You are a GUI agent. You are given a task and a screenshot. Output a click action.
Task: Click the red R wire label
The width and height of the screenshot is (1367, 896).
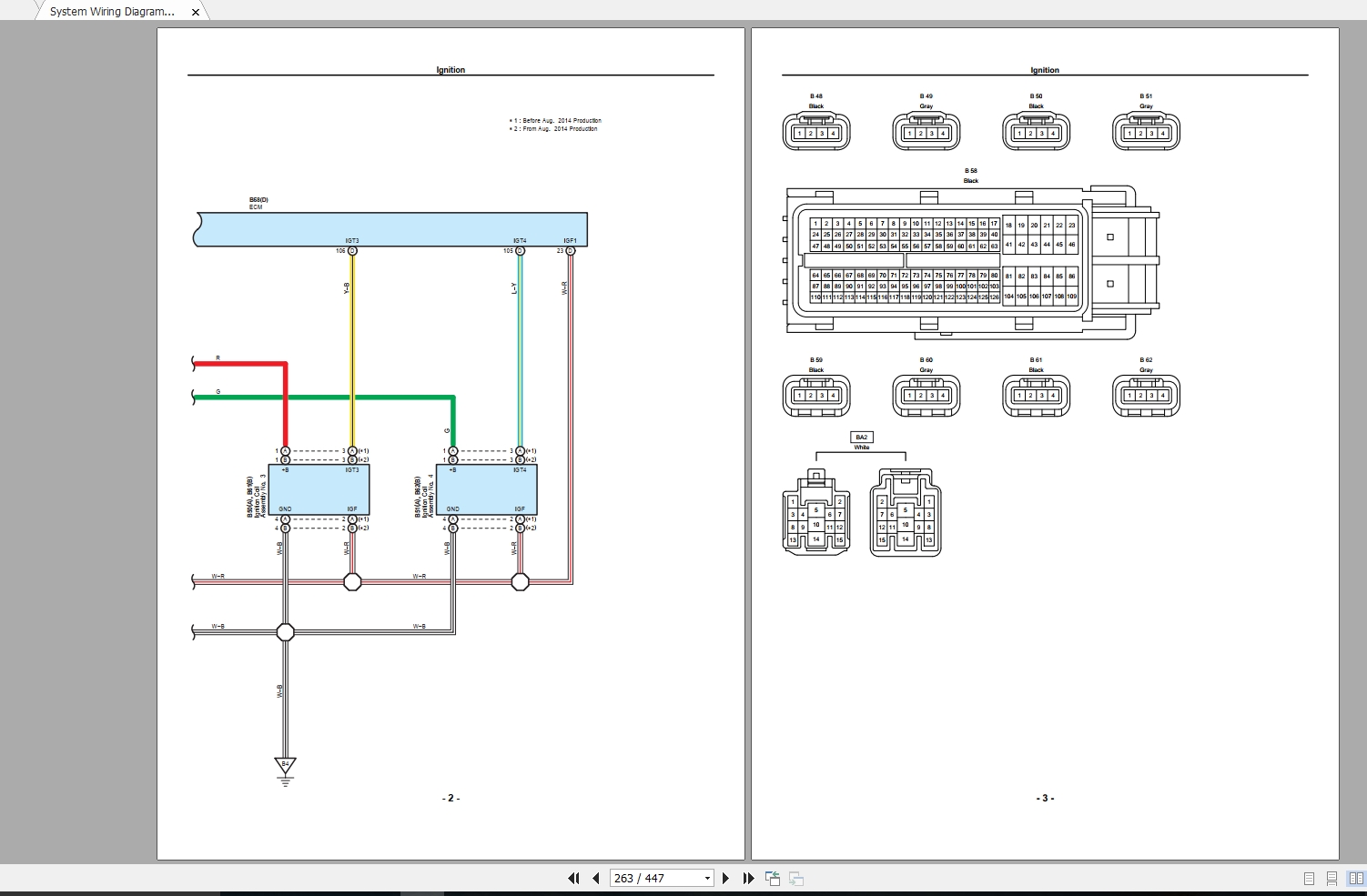(218, 358)
